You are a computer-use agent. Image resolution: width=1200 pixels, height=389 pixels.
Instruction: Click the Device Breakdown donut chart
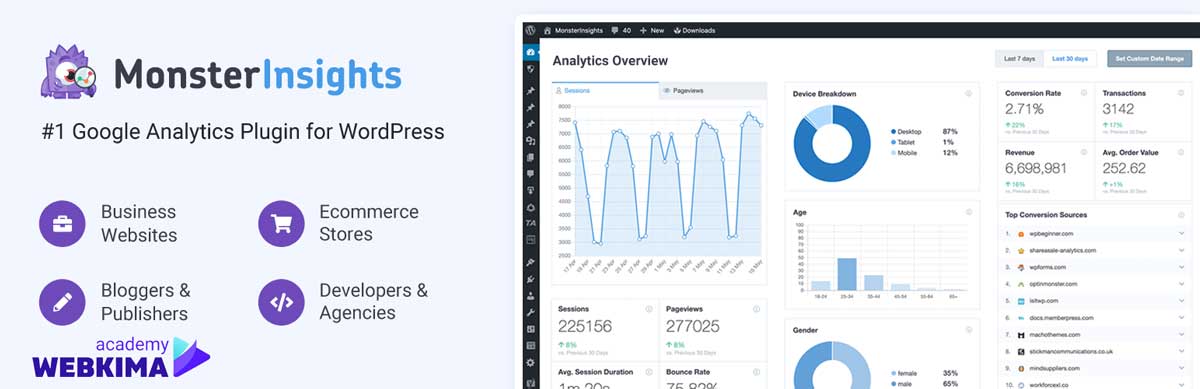tap(832, 143)
